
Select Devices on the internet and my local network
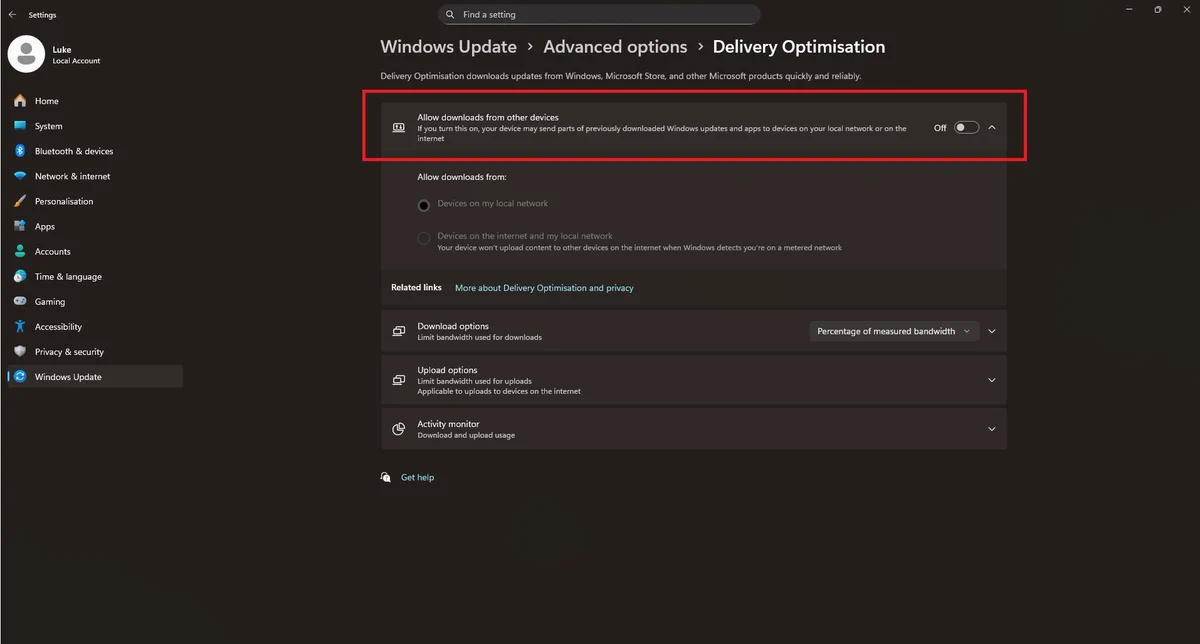coord(424,238)
